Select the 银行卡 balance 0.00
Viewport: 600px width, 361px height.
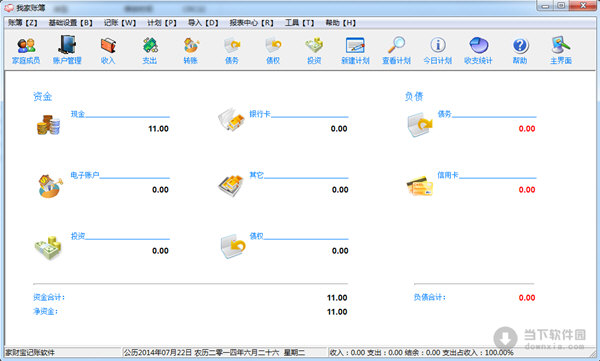click(339, 129)
